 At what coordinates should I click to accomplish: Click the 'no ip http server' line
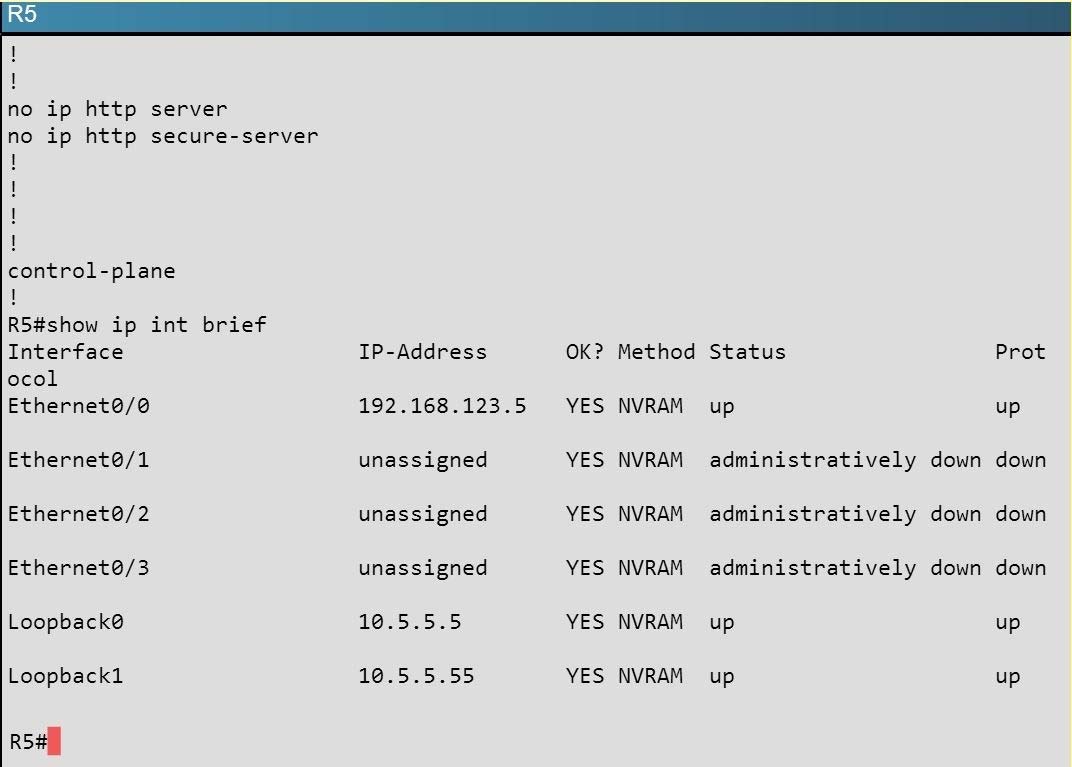point(118,109)
